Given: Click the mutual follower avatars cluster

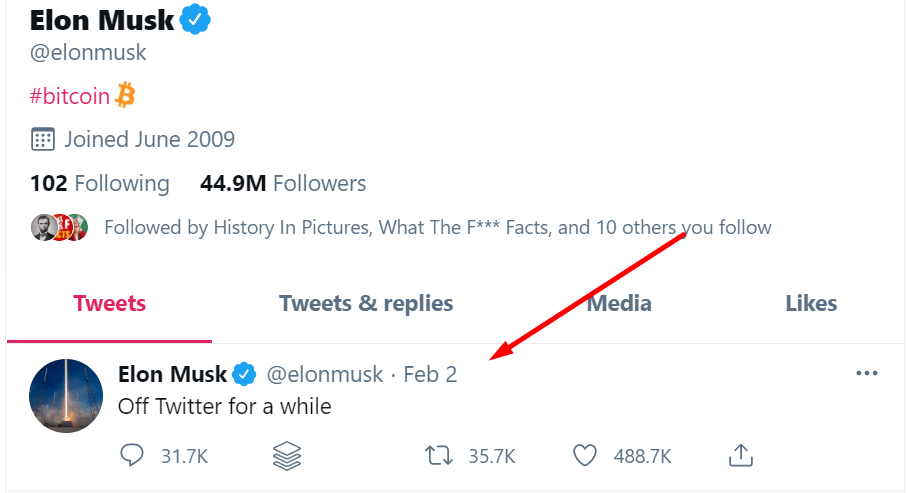Looking at the screenshot, I should point(59,227).
